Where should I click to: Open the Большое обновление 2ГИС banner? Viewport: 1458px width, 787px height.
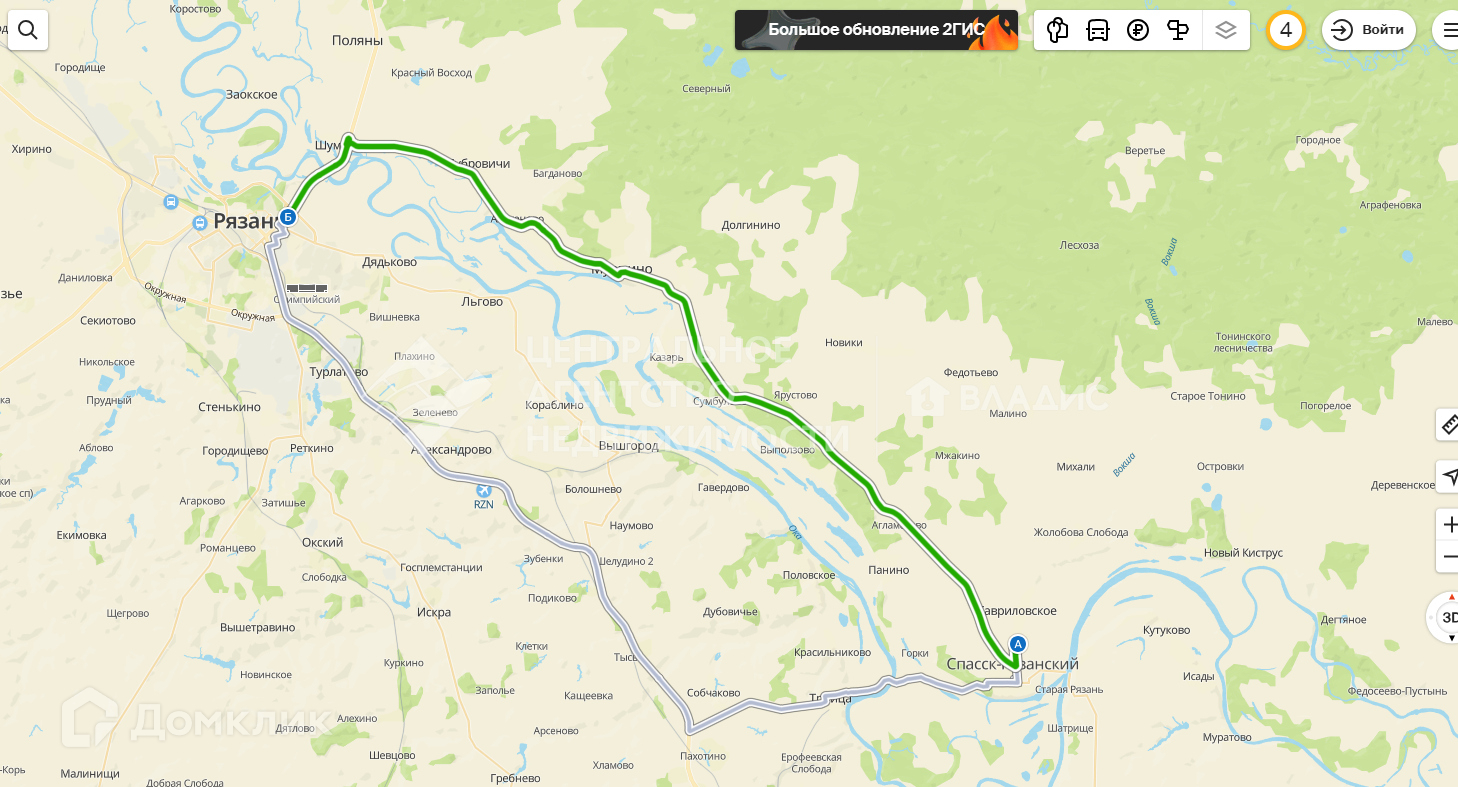tap(876, 30)
